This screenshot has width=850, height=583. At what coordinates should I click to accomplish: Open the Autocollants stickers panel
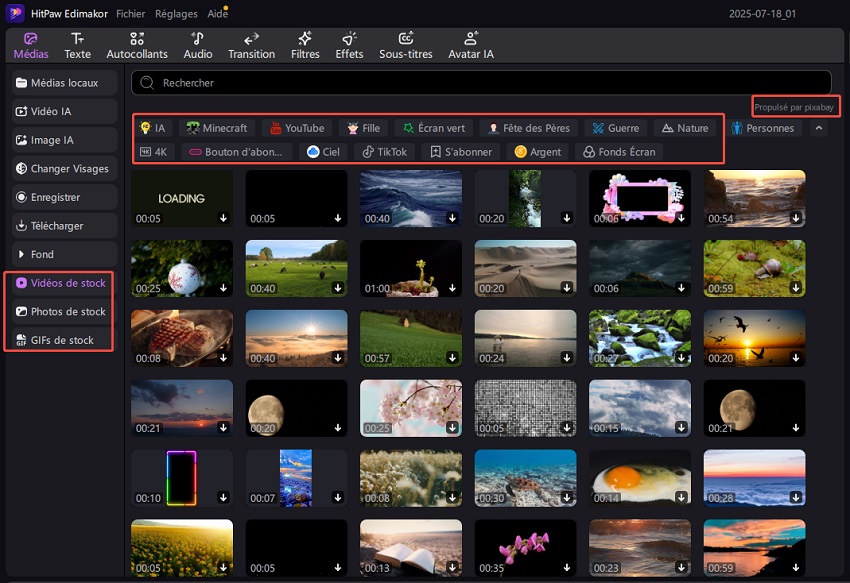tap(138, 45)
